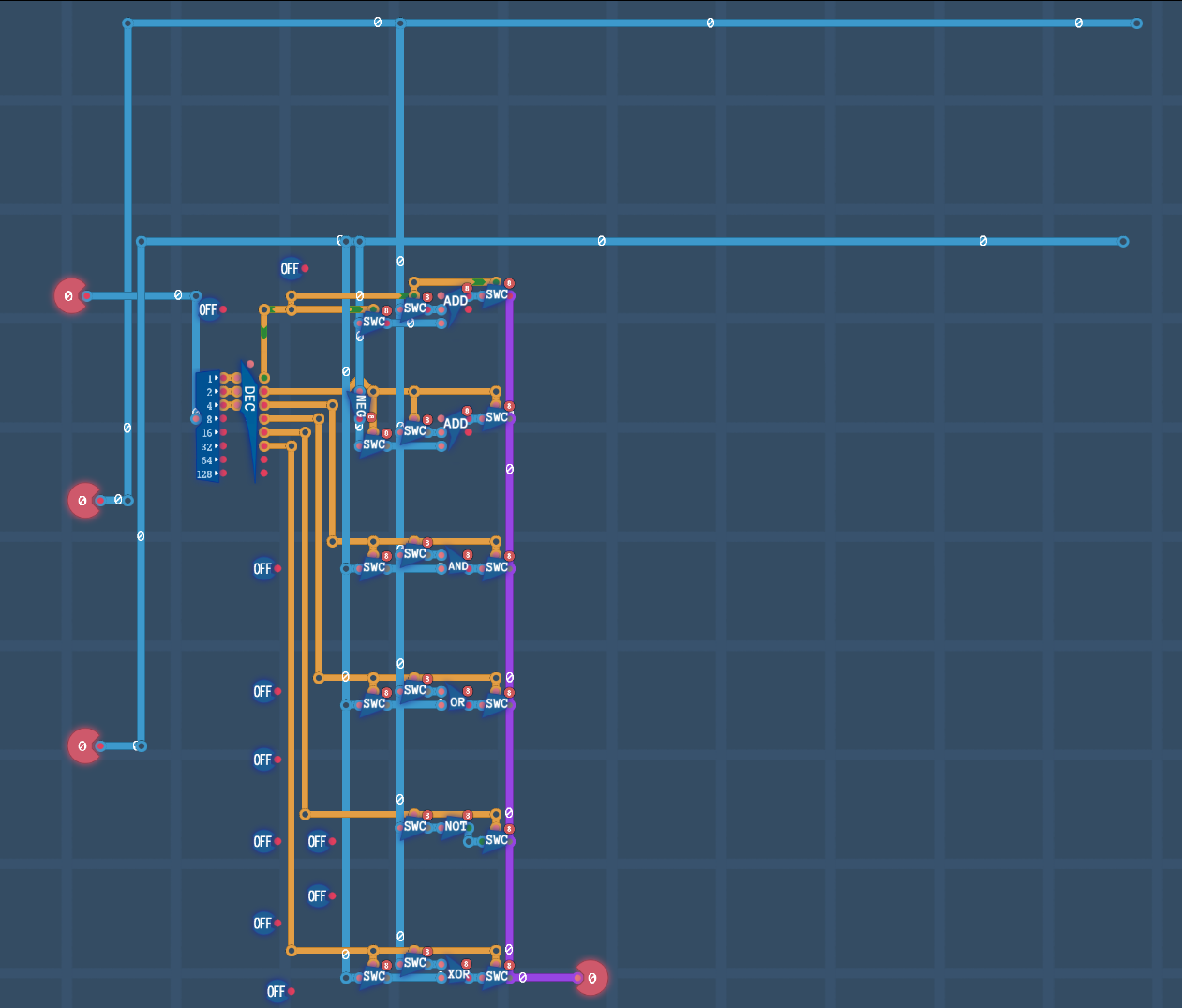Click the upper ADD component
Screen dimensions: 1182x1008
[x=456, y=302]
